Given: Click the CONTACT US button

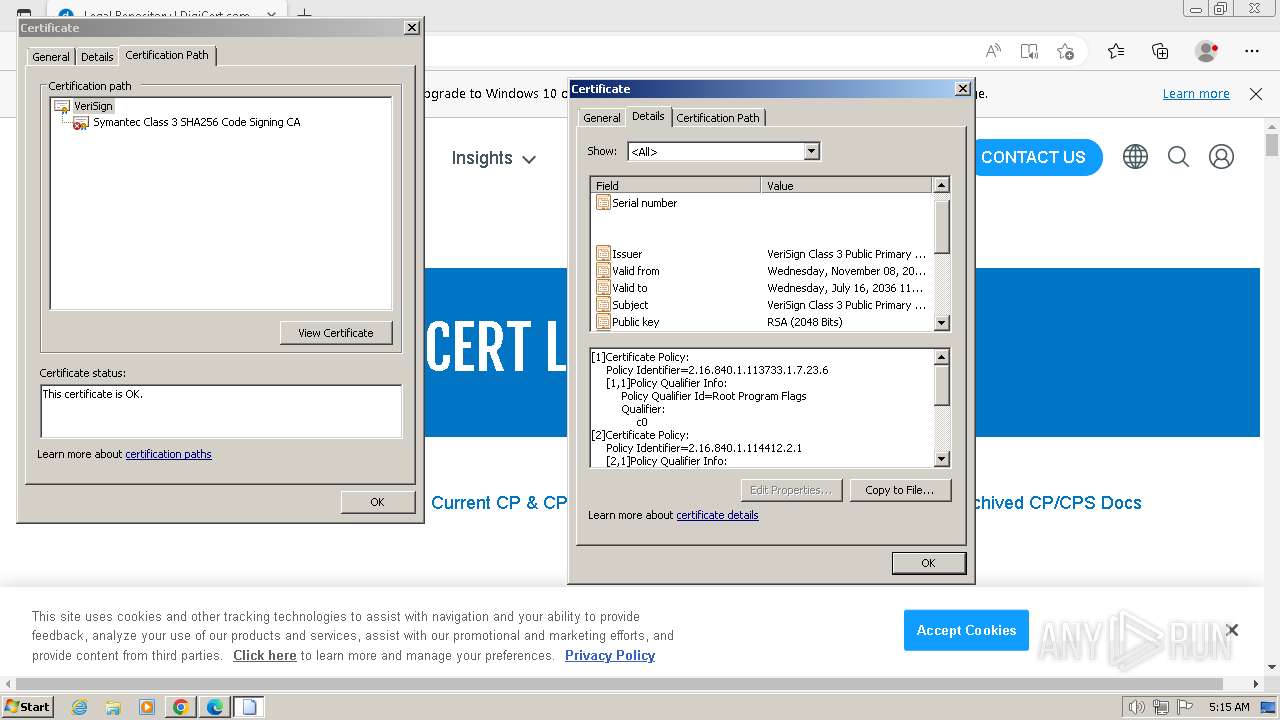Looking at the screenshot, I should [x=1033, y=157].
